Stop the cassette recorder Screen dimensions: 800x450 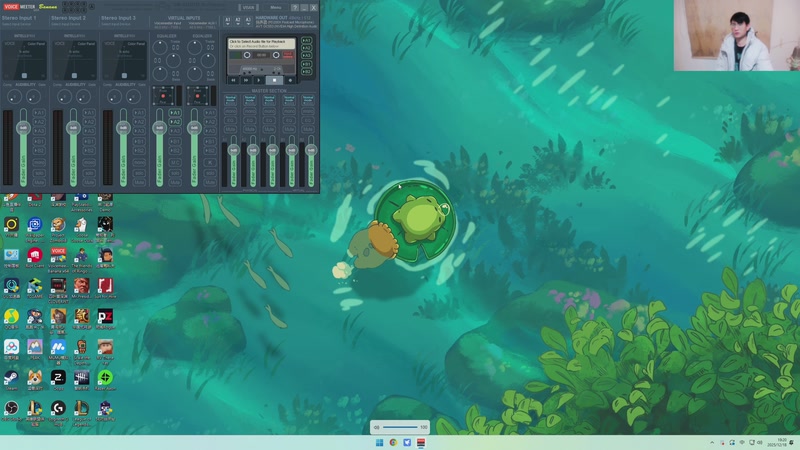tap(274, 80)
